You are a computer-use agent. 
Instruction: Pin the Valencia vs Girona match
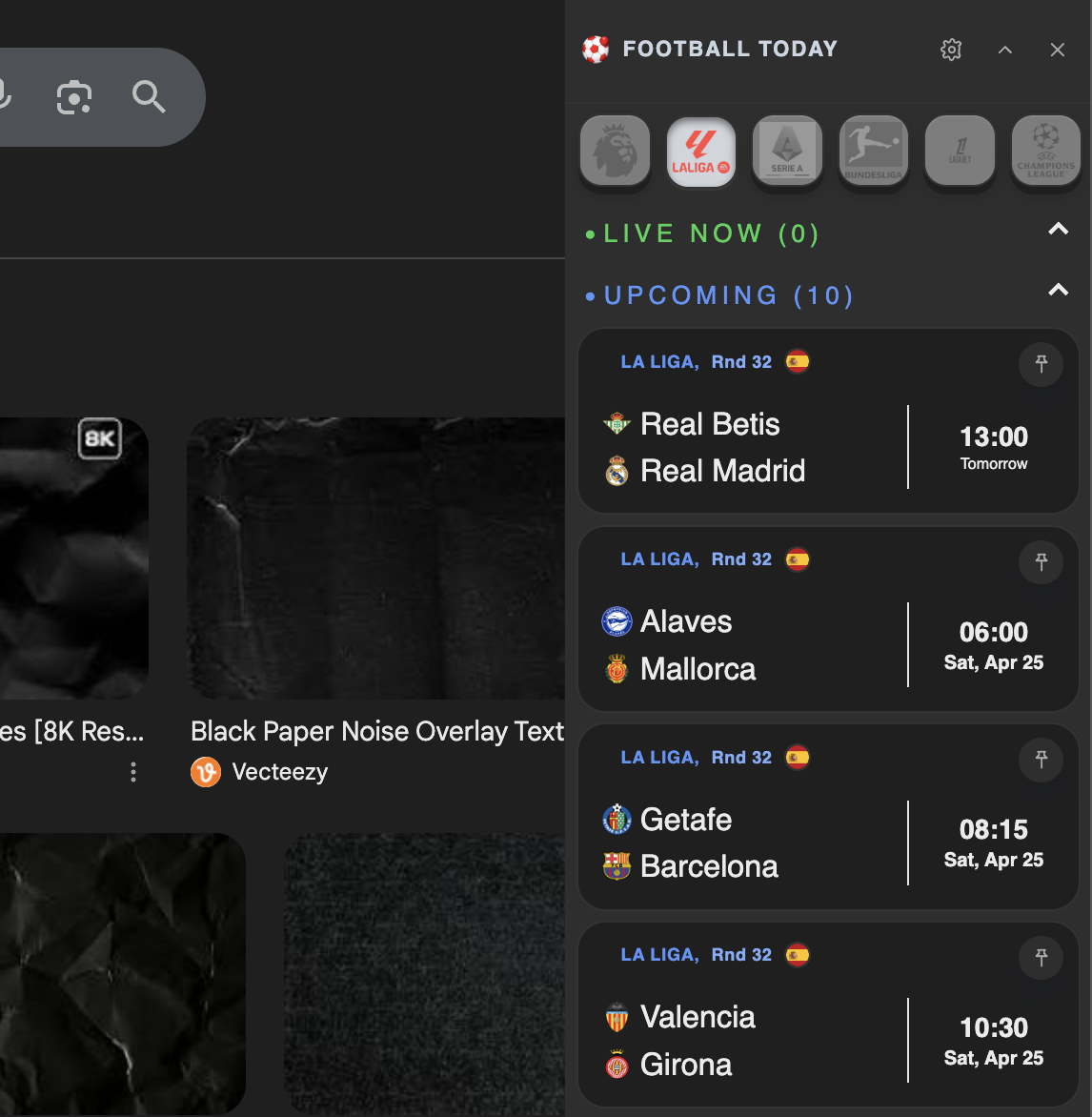(1041, 958)
